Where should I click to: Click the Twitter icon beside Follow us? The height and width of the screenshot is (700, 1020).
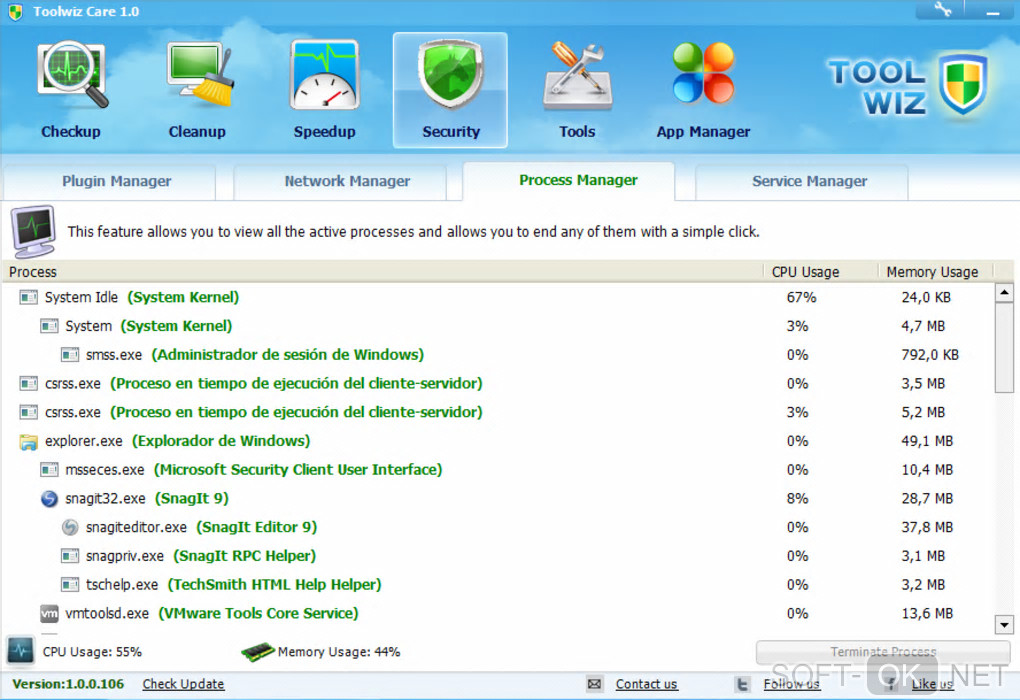[x=742, y=684]
